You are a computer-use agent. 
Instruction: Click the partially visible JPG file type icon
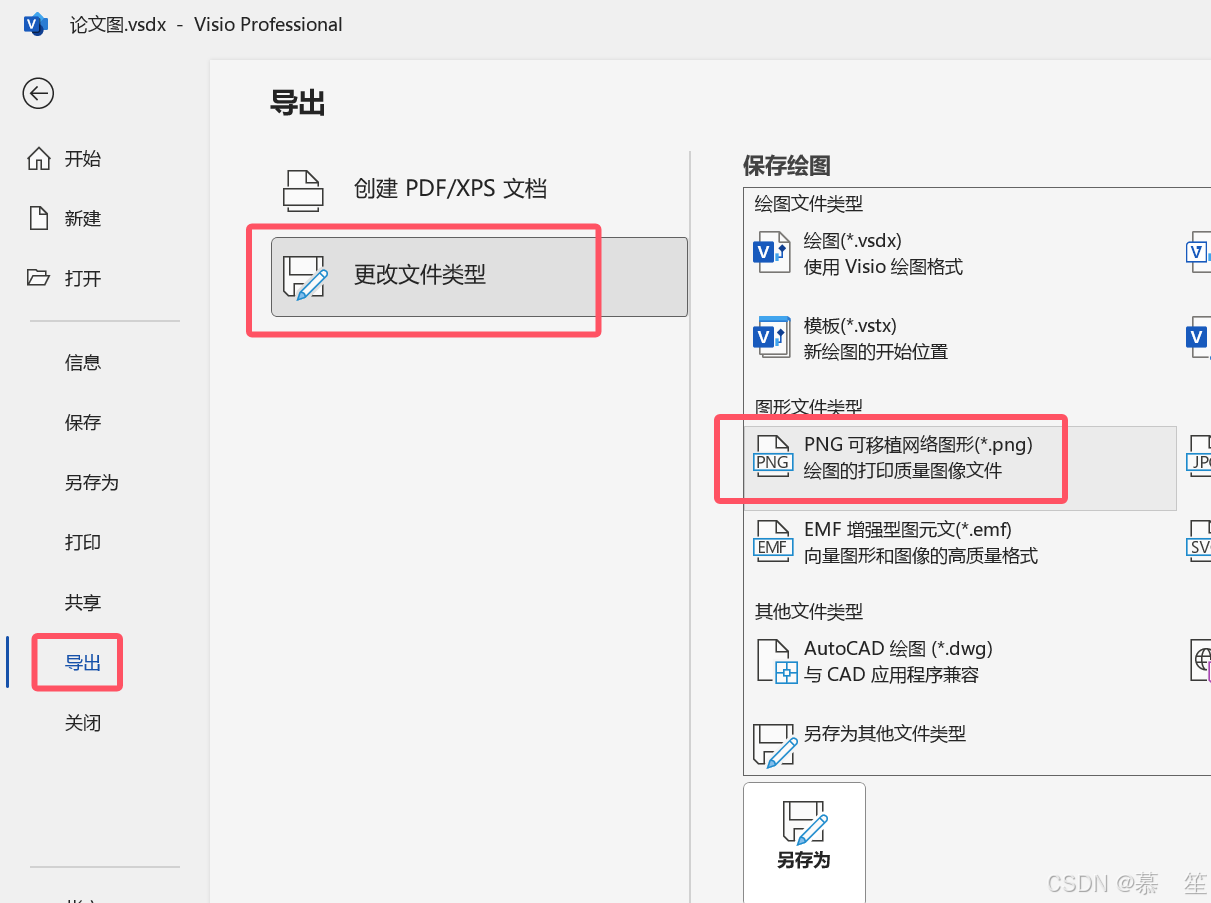tap(1199, 457)
